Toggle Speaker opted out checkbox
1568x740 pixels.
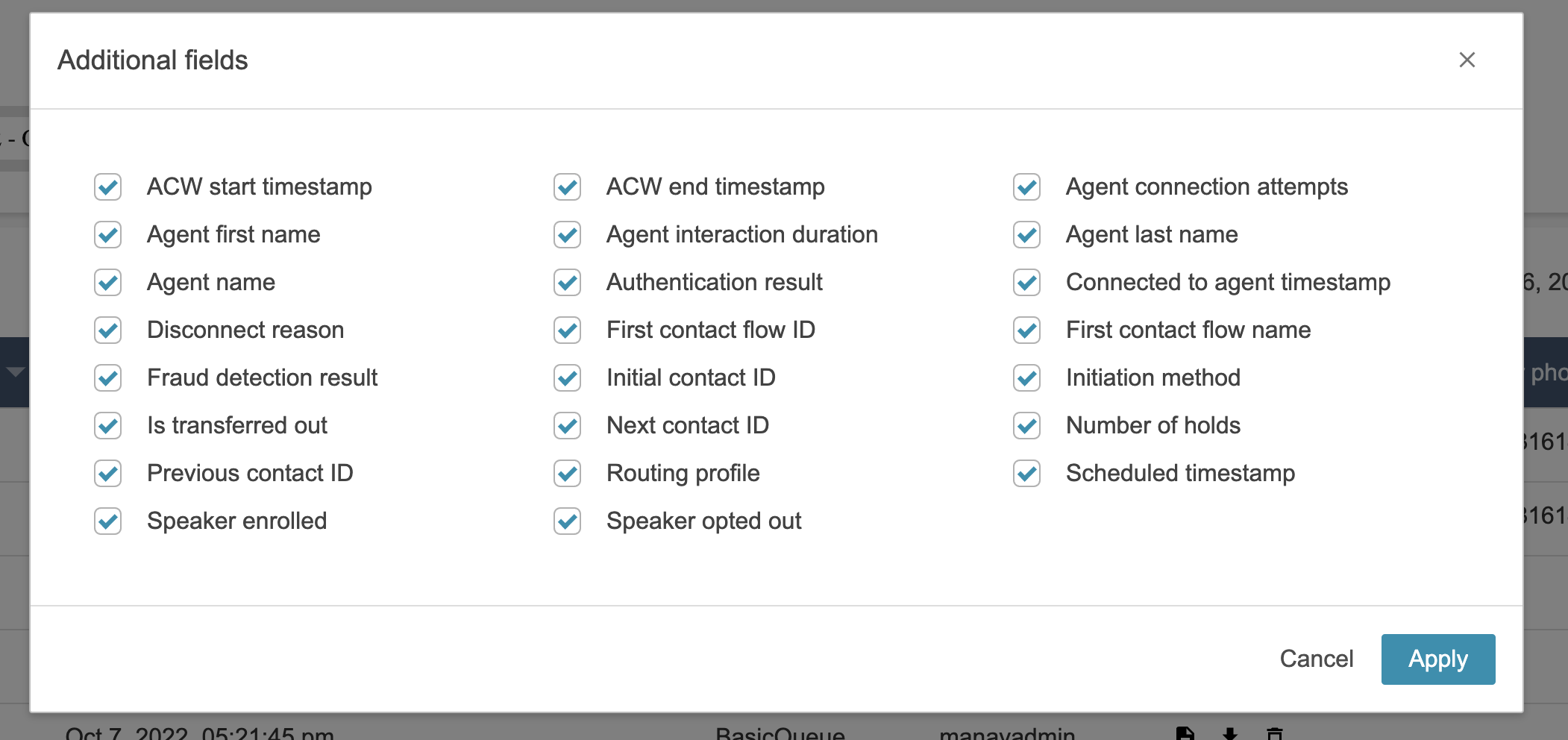click(x=568, y=521)
